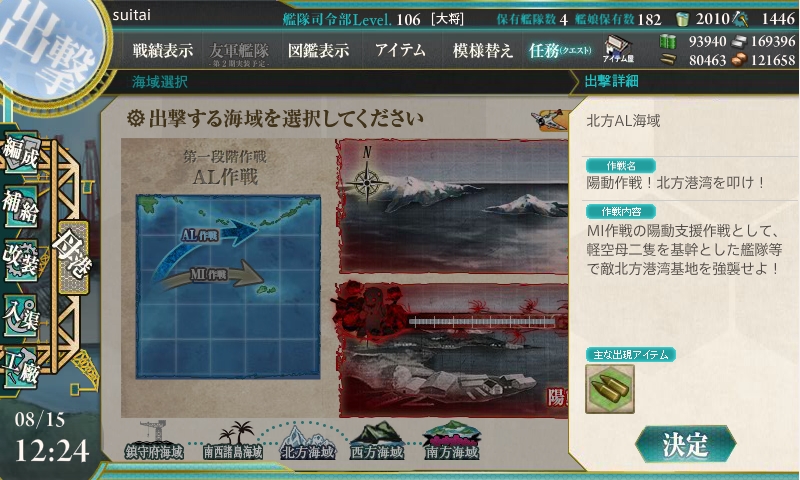
Task: Select the 改装 remodel icon
Action: pyautogui.click(x=20, y=260)
